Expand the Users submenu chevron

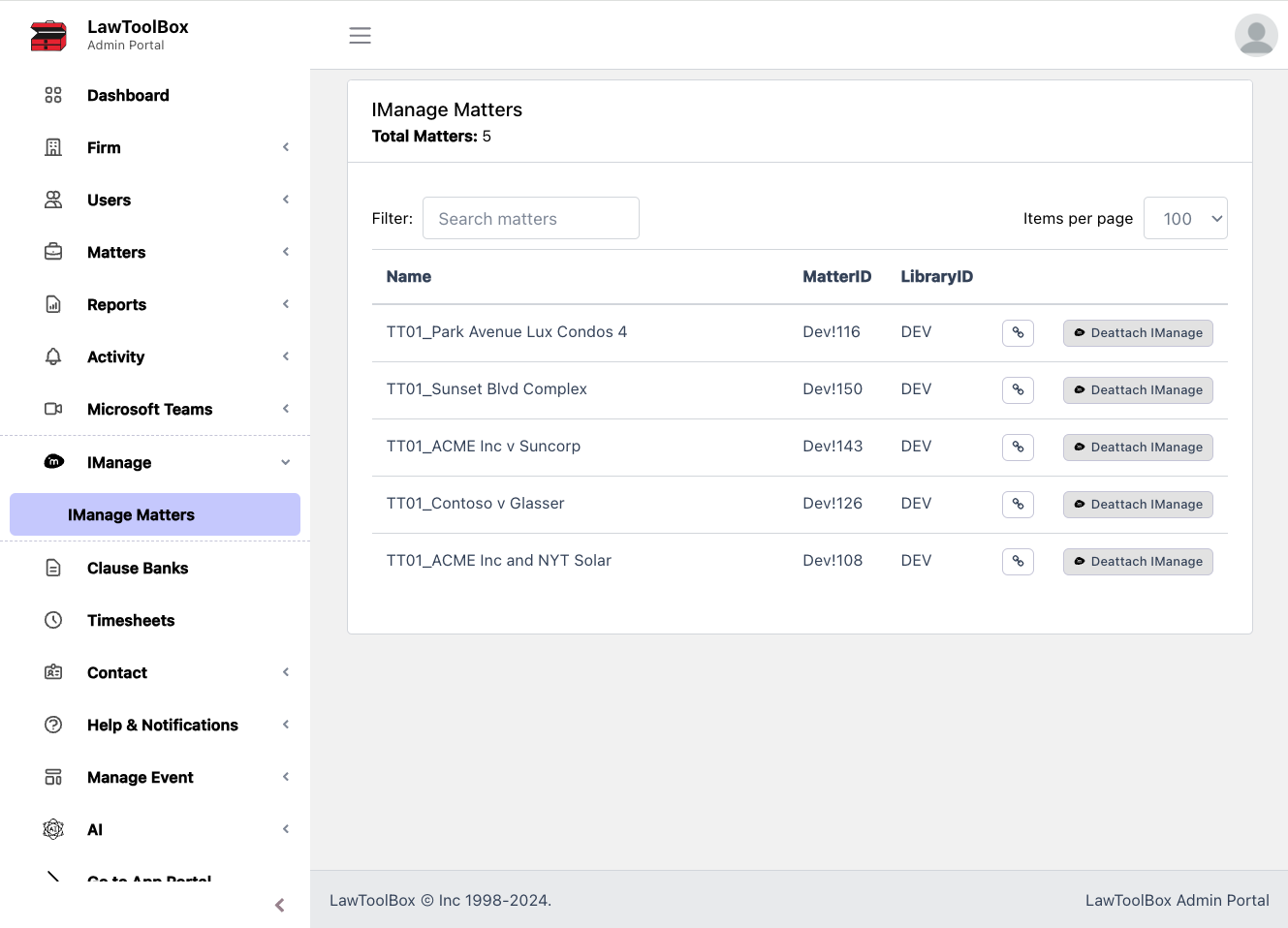tap(286, 200)
